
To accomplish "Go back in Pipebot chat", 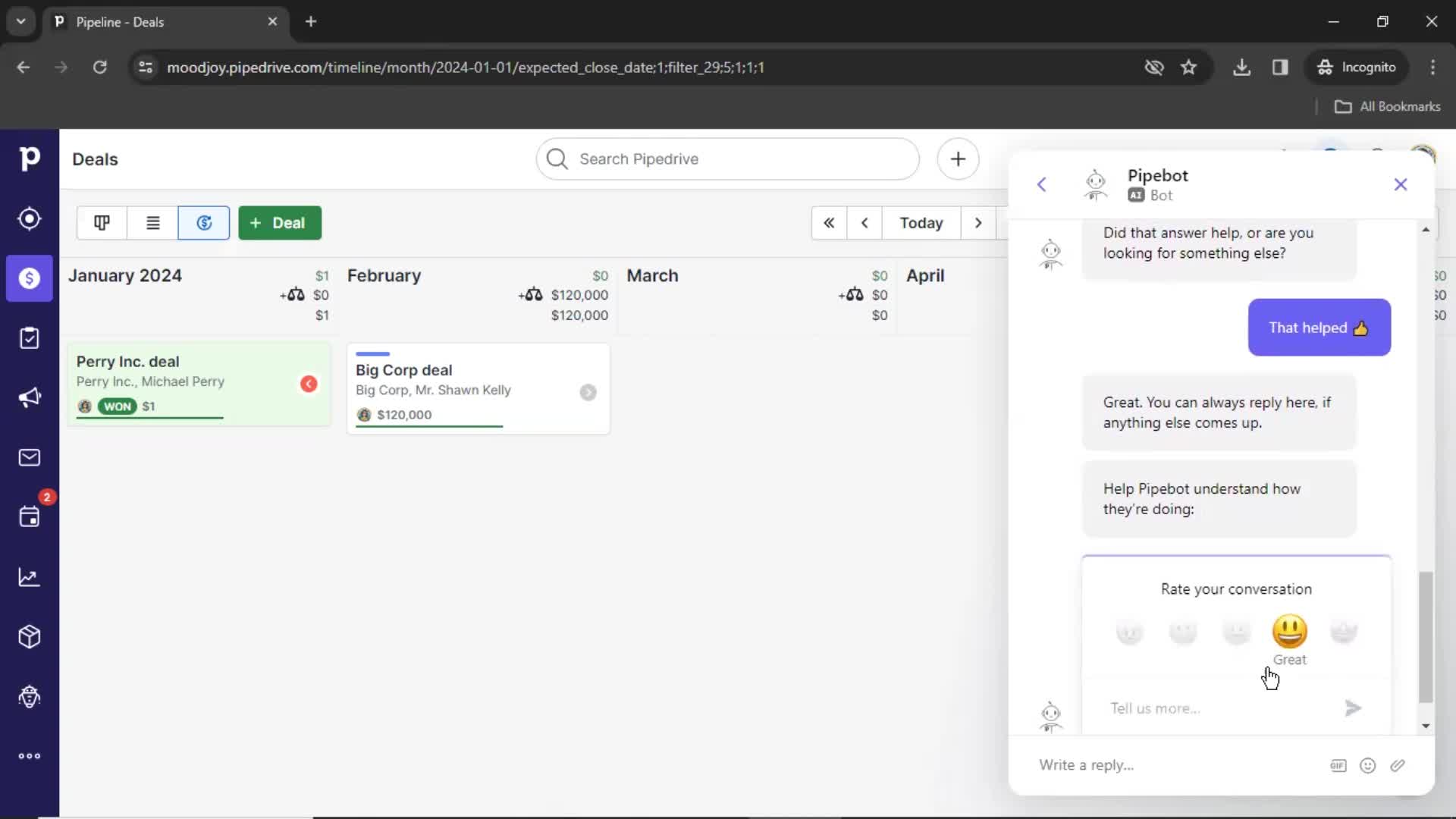I will point(1042,184).
